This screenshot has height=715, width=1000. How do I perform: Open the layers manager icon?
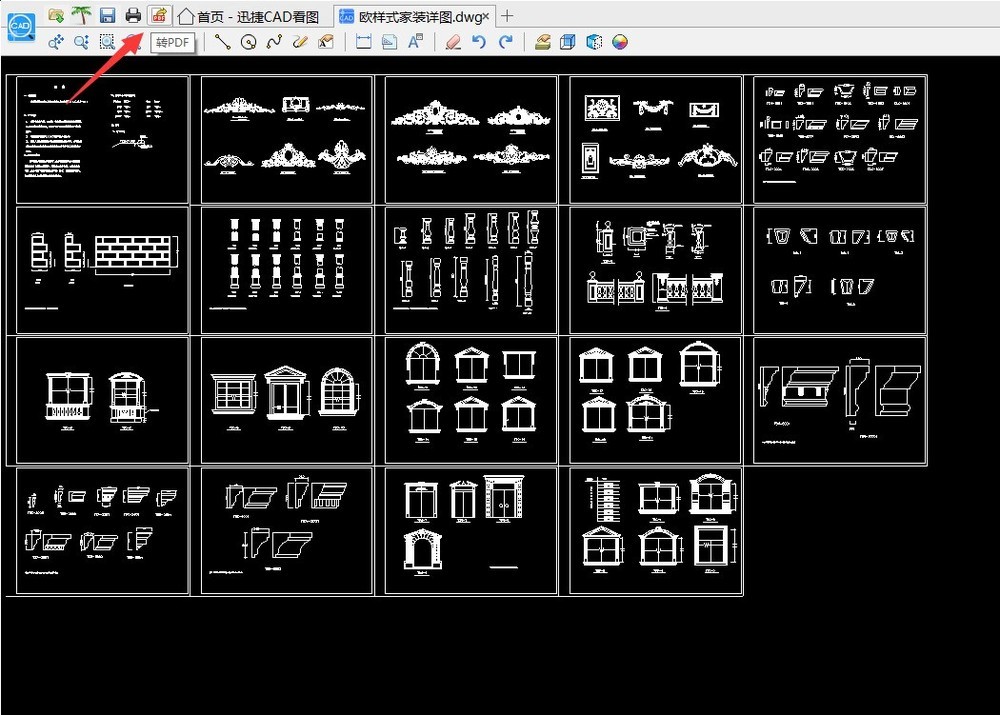point(542,42)
